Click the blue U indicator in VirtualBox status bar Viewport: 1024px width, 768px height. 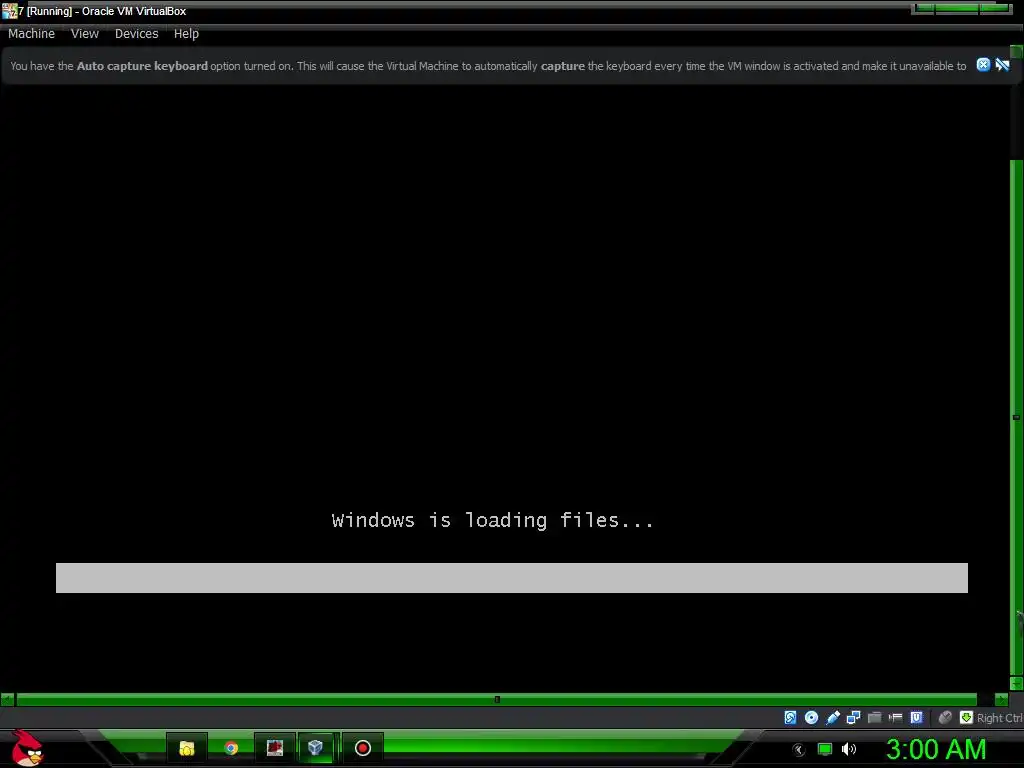[916, 718]
